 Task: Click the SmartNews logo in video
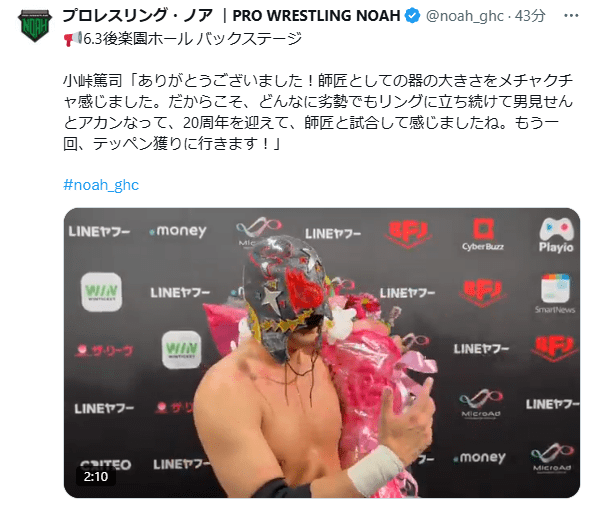point(555,294)
